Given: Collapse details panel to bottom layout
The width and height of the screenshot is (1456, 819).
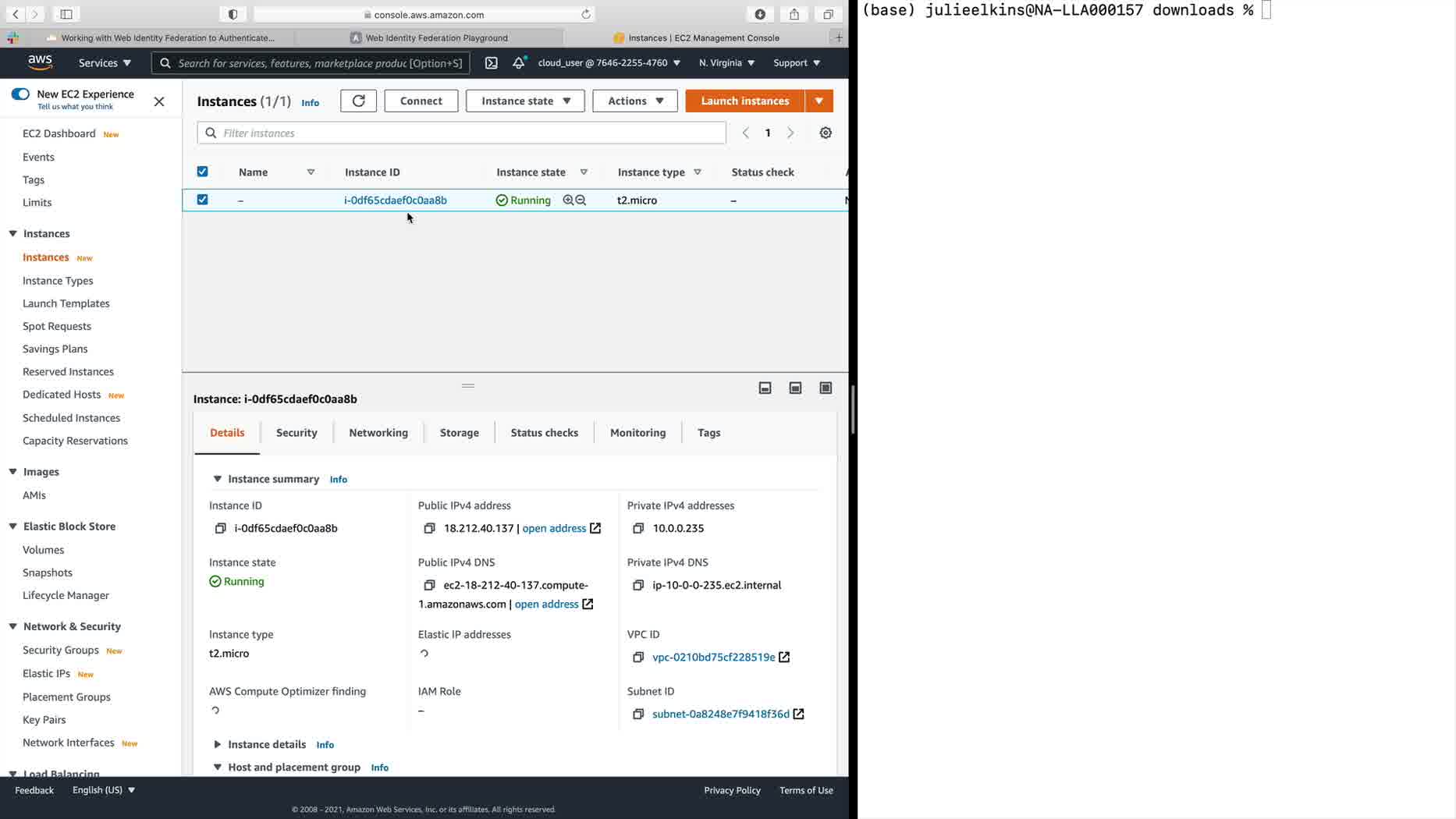Looking at the screenshot, I should 765,388.
